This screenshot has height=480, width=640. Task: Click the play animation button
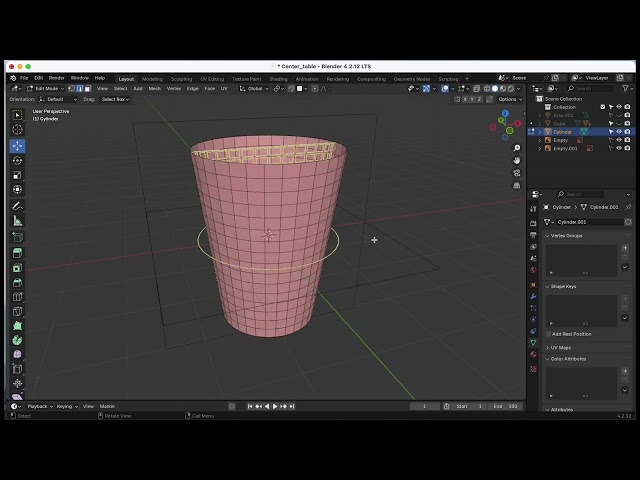[x=275, y=407]
